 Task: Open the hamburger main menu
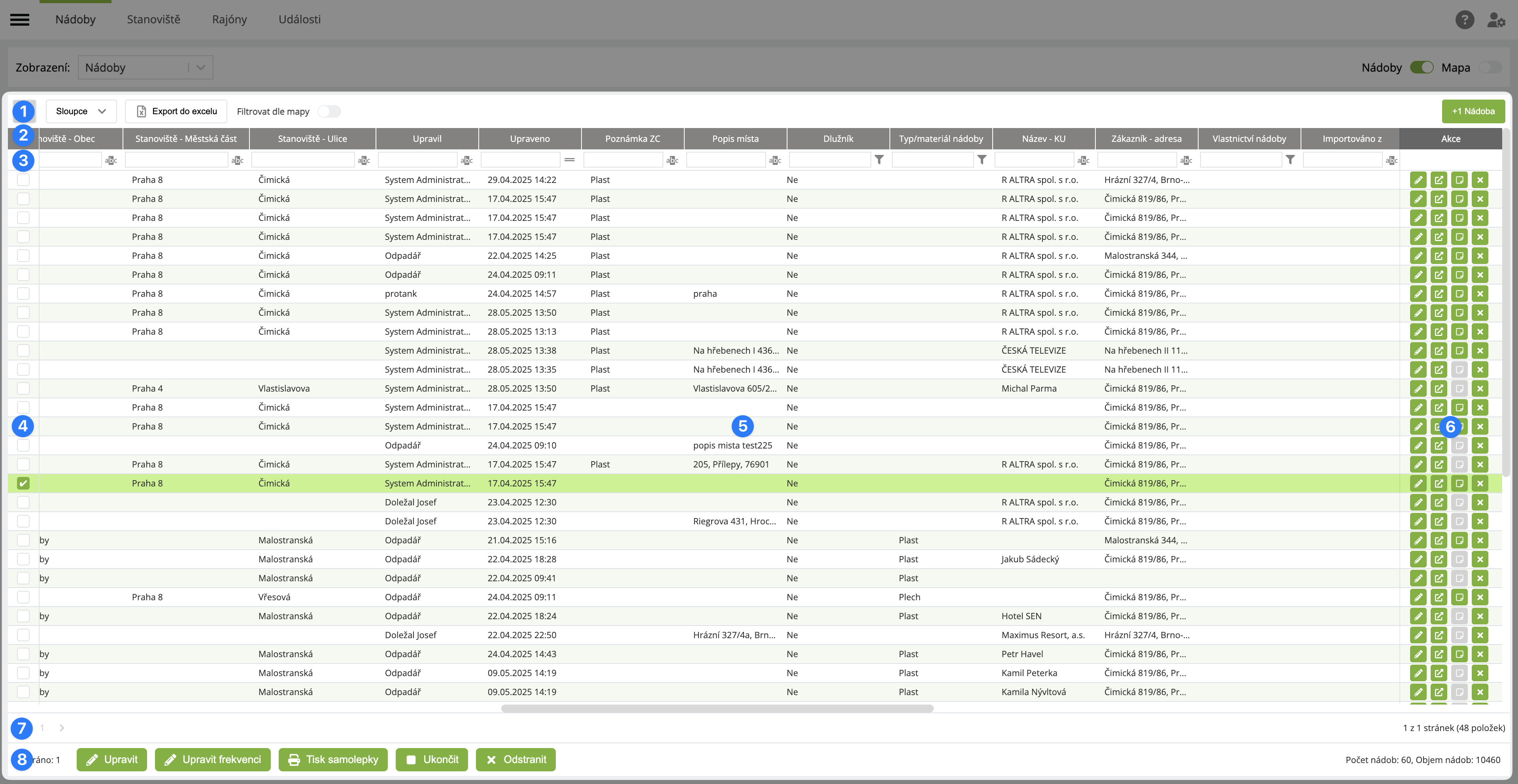pos(19,19)
